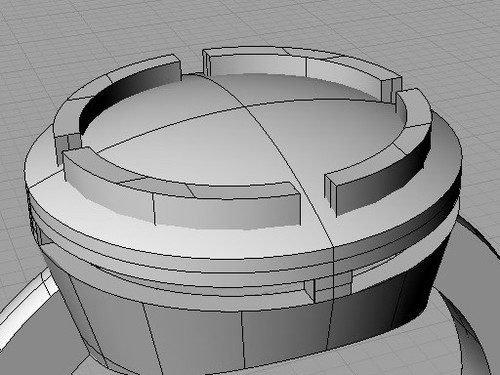Select the small stepped block on left ring gap

click(67, 147)
